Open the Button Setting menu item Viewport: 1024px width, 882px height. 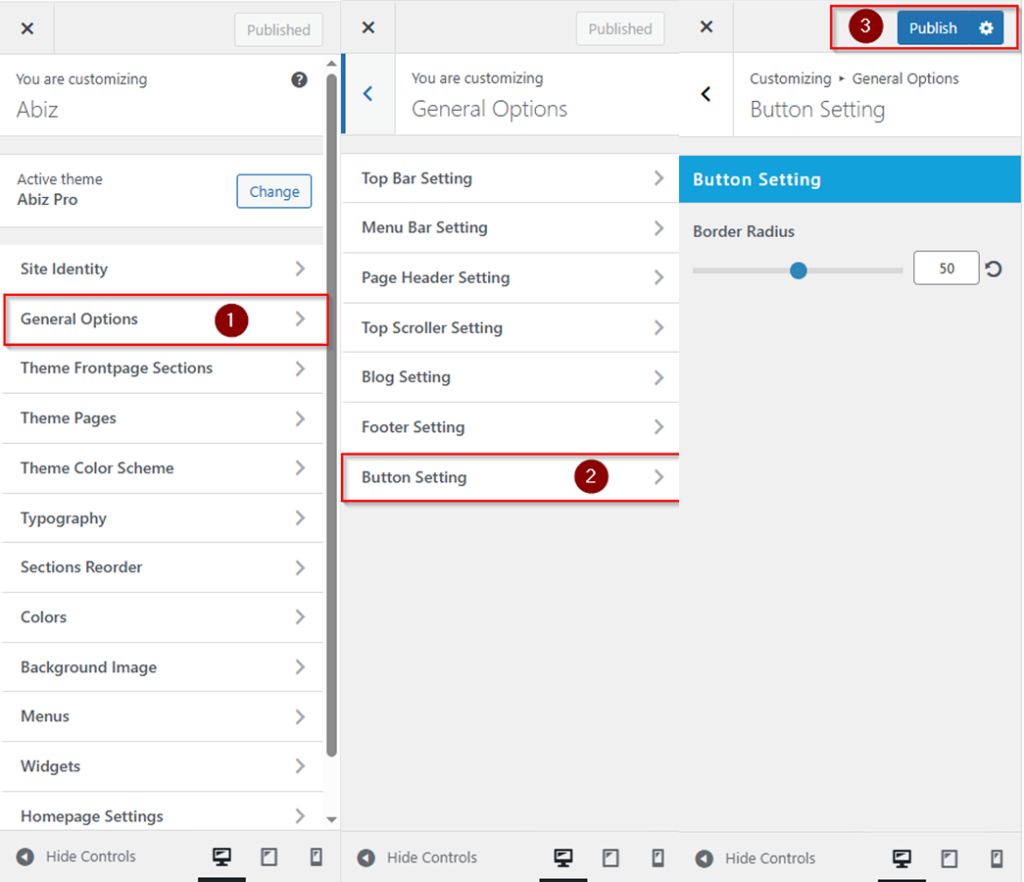point(510,477)
